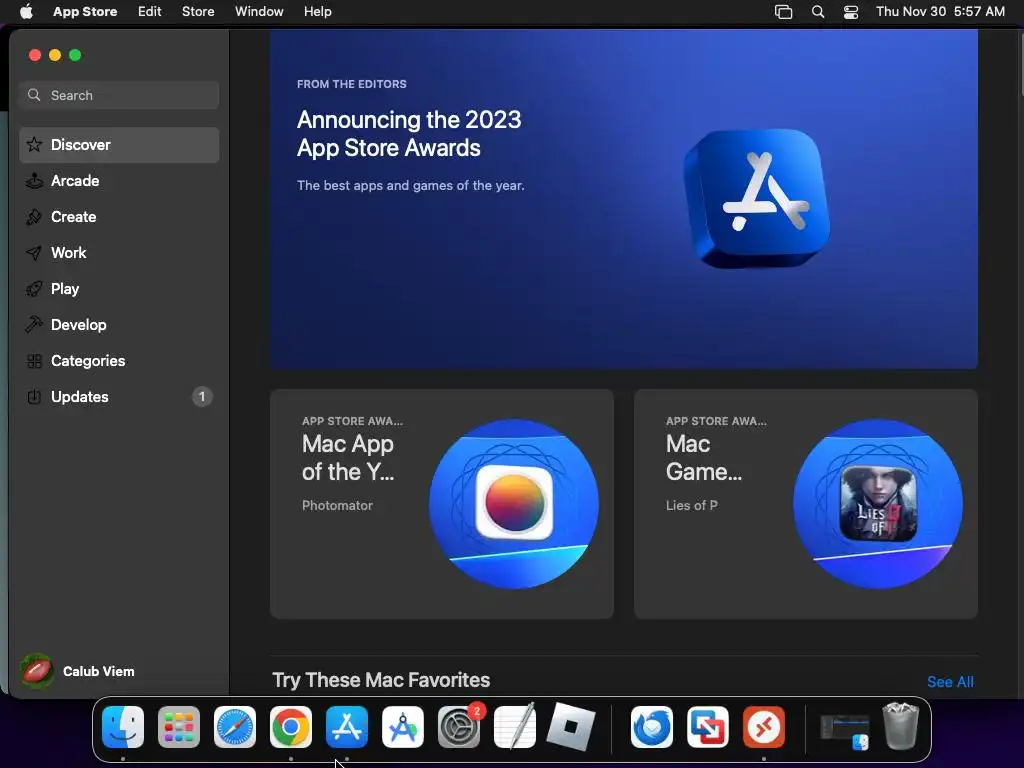Screen dimensions: 1024x768
Task: Click the Lies of P label text
Action: point(692,505)
